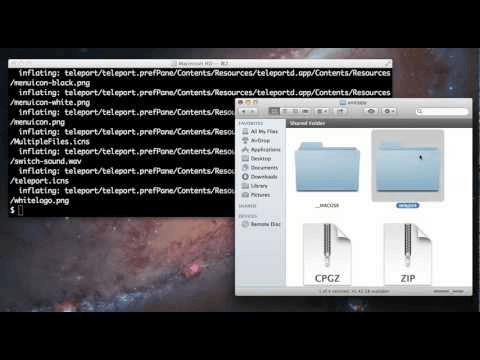480x360 pixels.
Task: Click Terminal line /menuicon-white.png
Action: pos(50,102)
